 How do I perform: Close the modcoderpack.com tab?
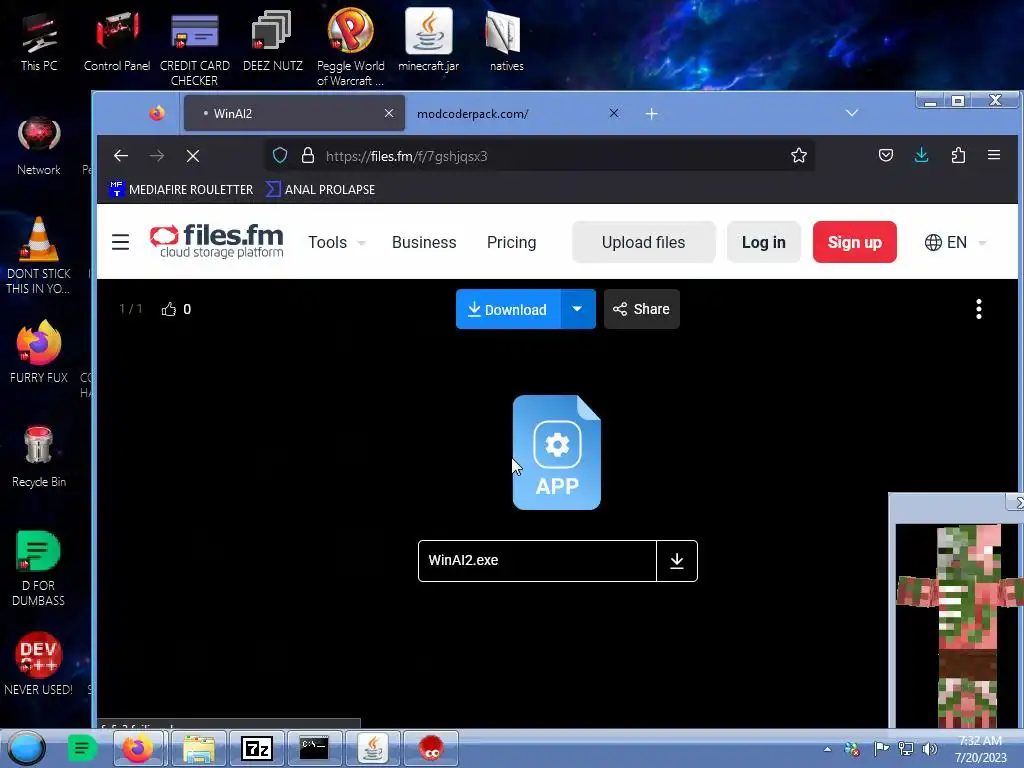pos(613,113)
